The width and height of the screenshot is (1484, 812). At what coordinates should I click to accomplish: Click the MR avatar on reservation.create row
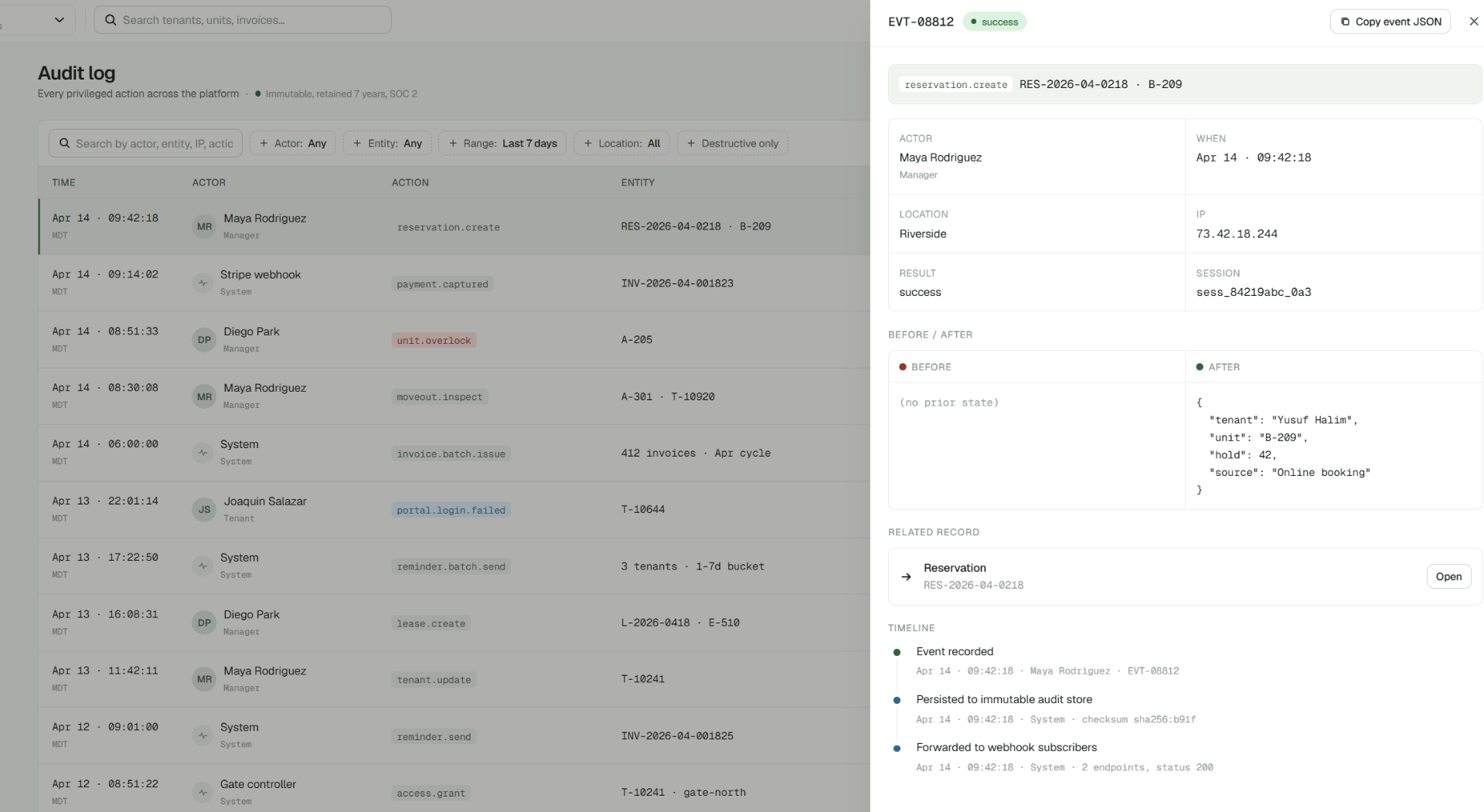tap(204, 226)
